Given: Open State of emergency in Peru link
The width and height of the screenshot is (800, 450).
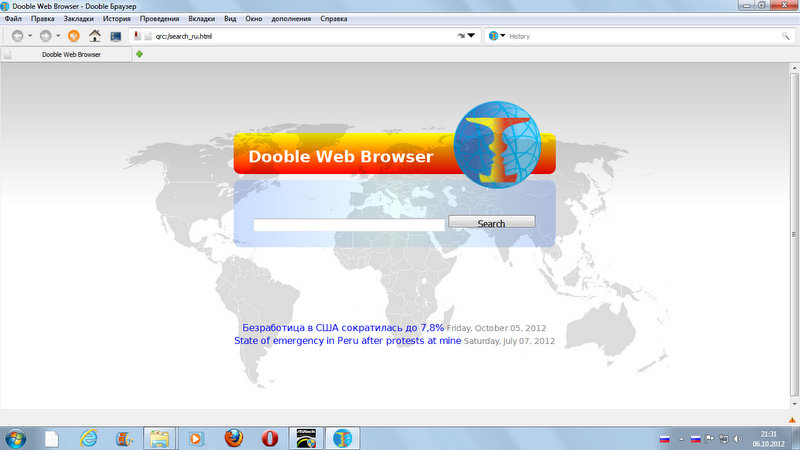Looking at the screenshot, I should pyautogui.click(x=347, y=340).
